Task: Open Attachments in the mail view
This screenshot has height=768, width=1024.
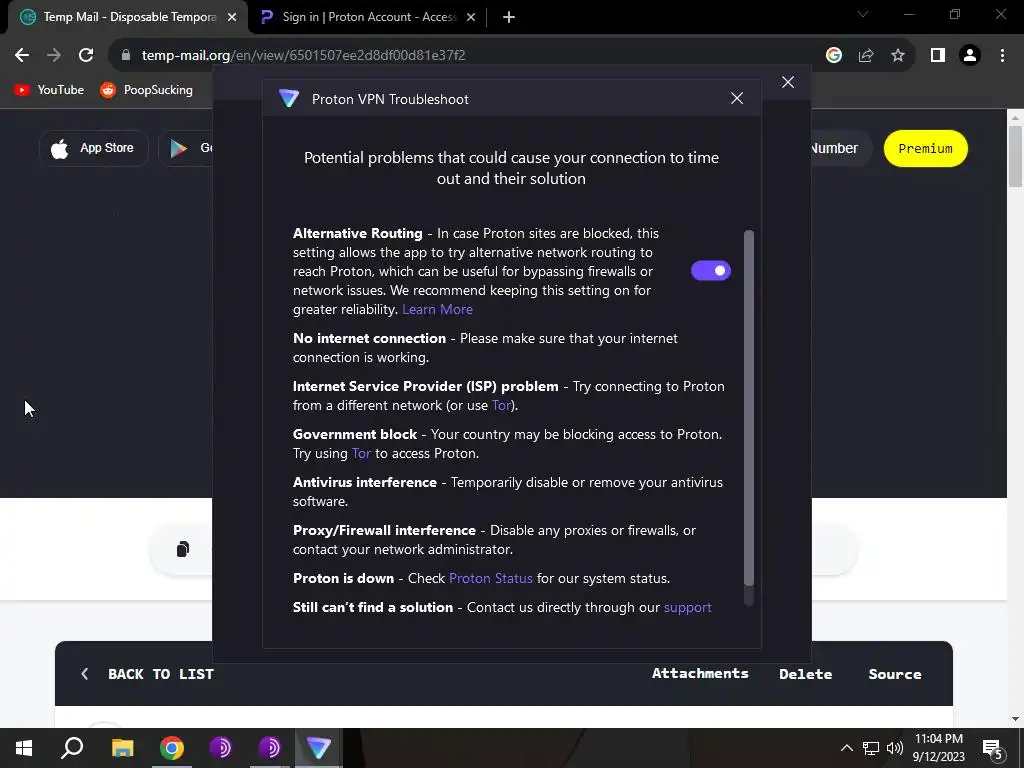Action: (700, 673)
